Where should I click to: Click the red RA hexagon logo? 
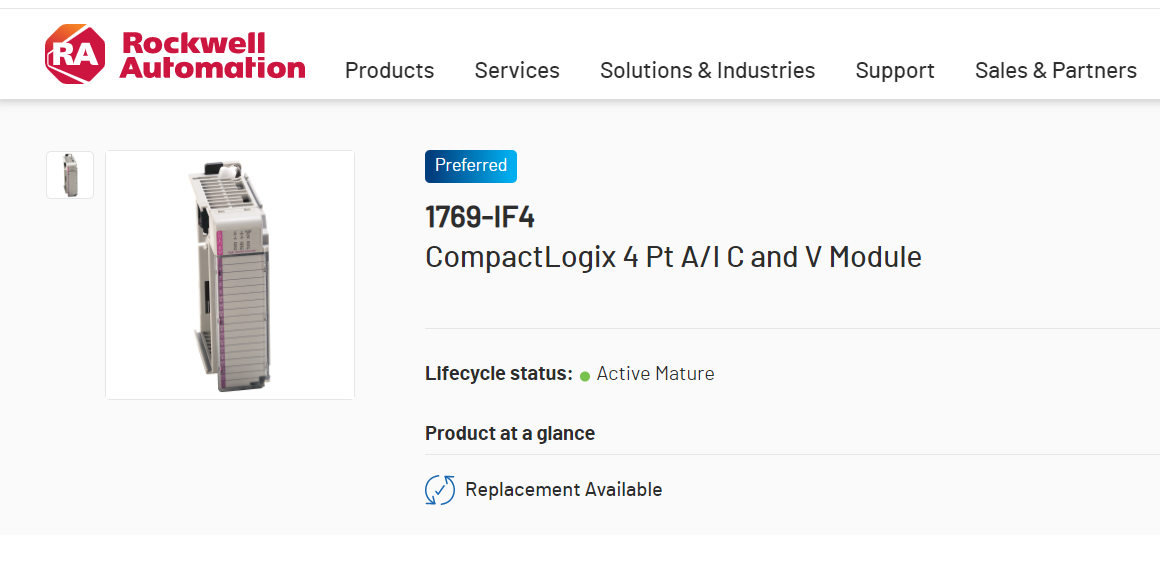click(x=74, y=54)
